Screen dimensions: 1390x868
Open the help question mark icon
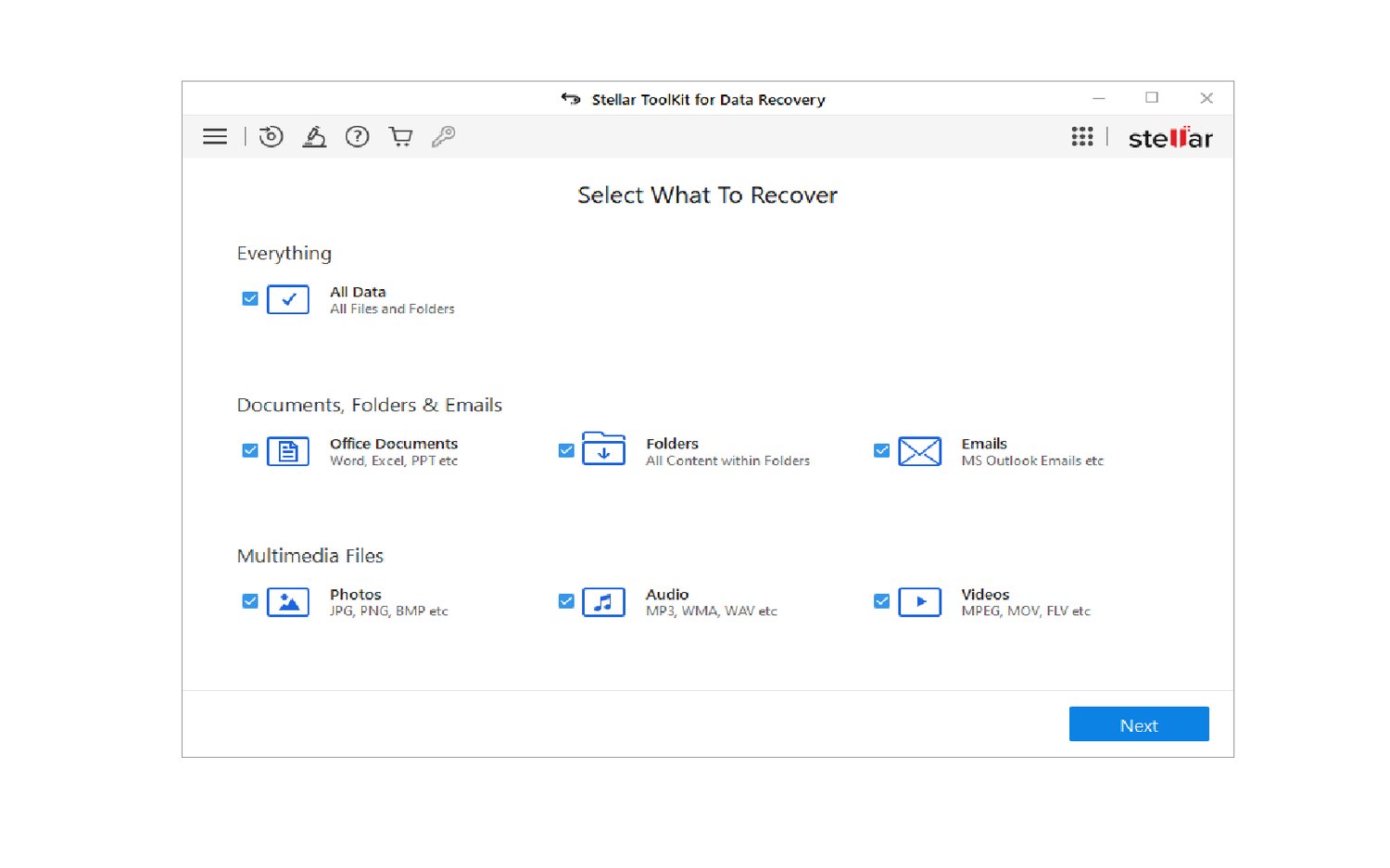357,137
